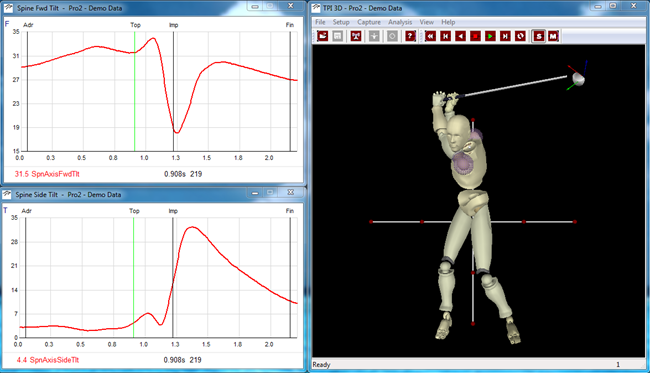Click the golf club head in 3D view
The width and height of the screenshot is (650, 373).
coord(578,78)
